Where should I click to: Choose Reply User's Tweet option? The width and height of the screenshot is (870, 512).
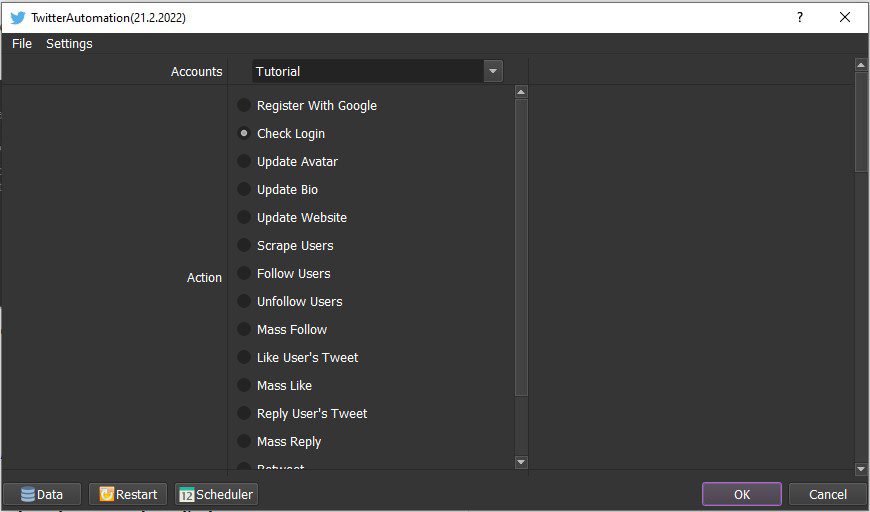click(x=302, y=413)
